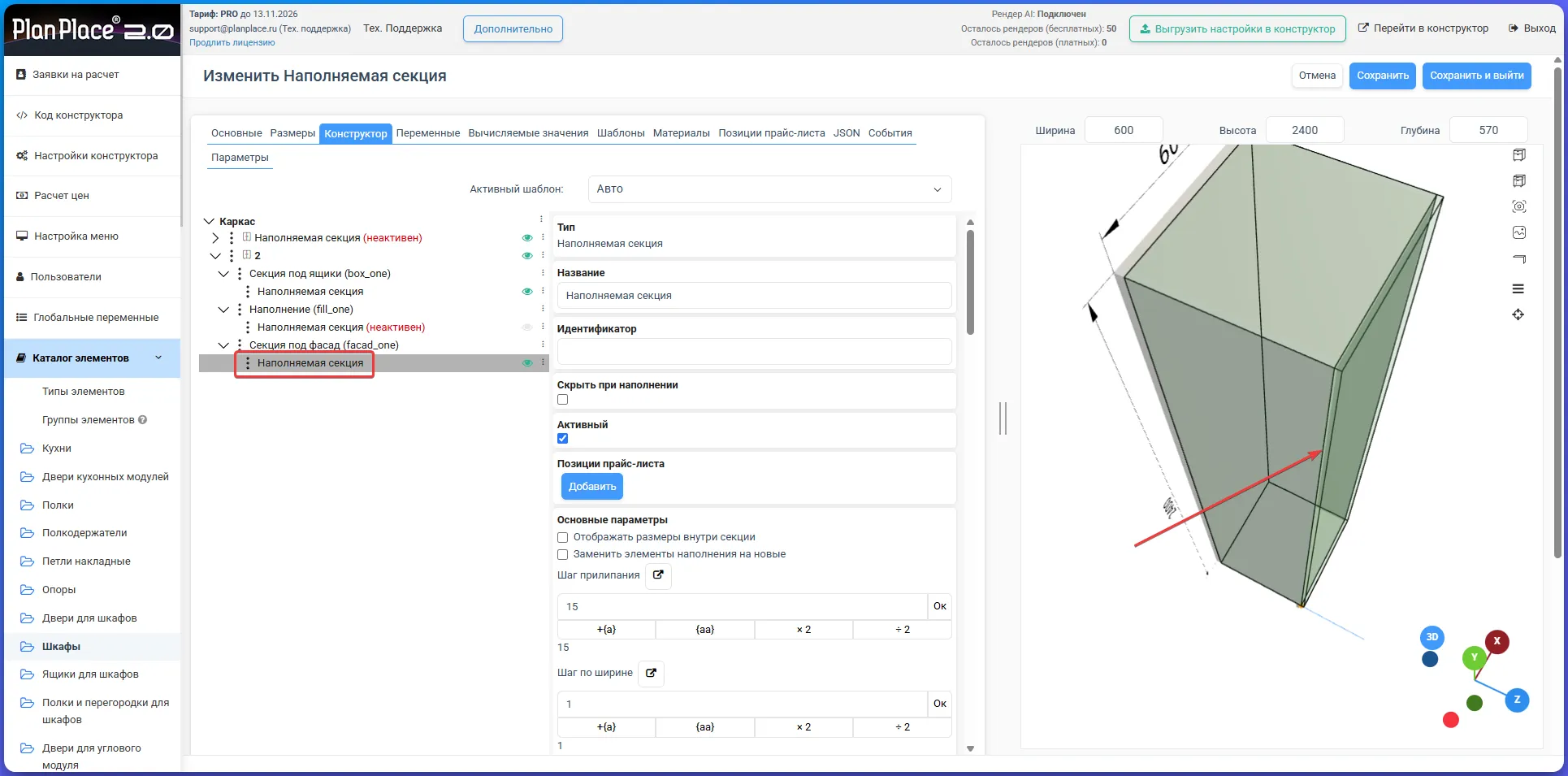The image size is (1568, 776).
Task: Click help icon beside Группы элементов
Action: pos(142,420)
